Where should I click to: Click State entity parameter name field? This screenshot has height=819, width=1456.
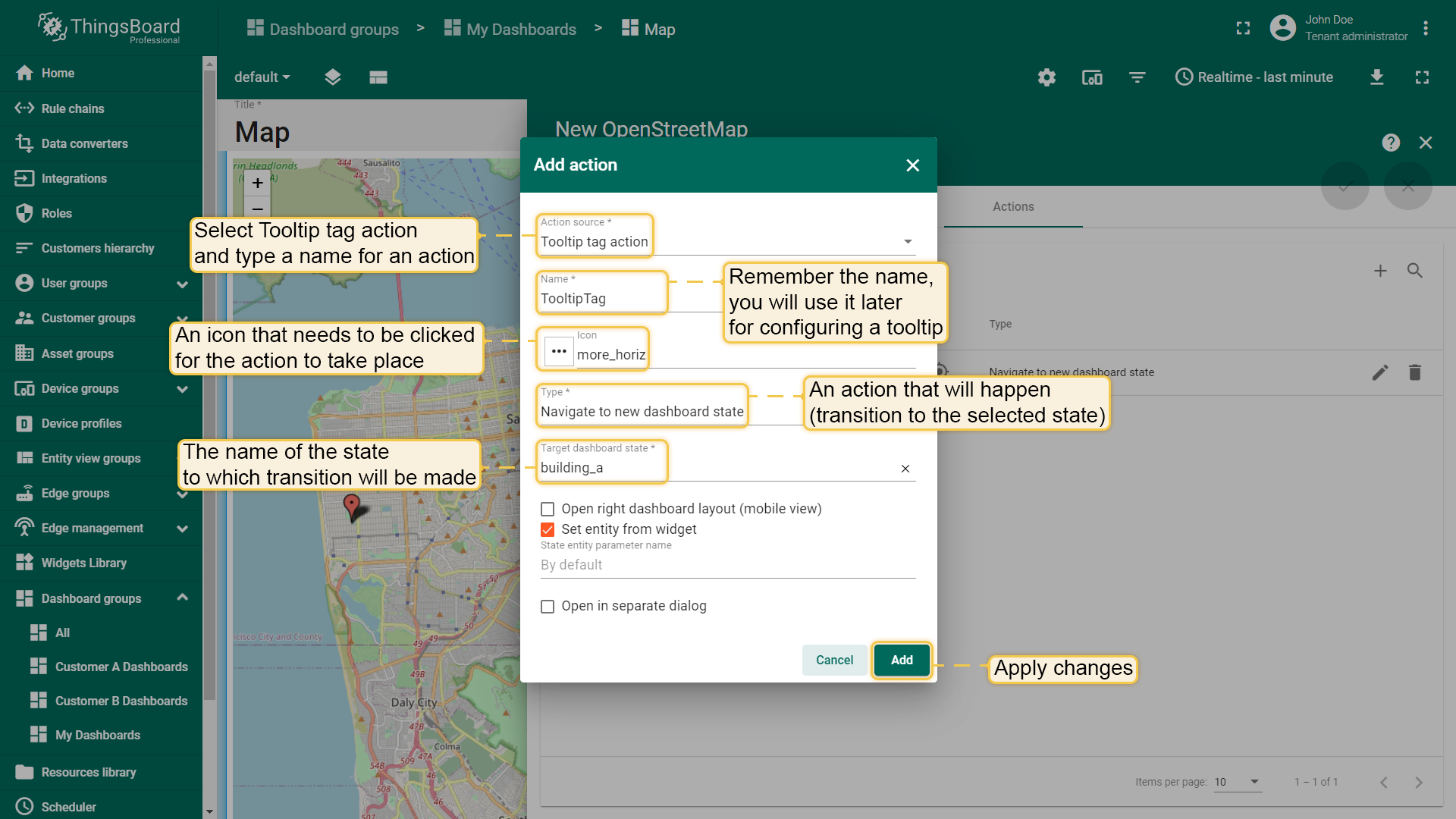pos(728,565)
